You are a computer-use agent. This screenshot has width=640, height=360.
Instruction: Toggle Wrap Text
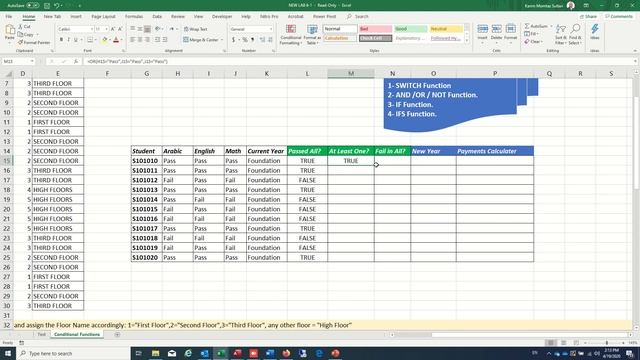196,29
